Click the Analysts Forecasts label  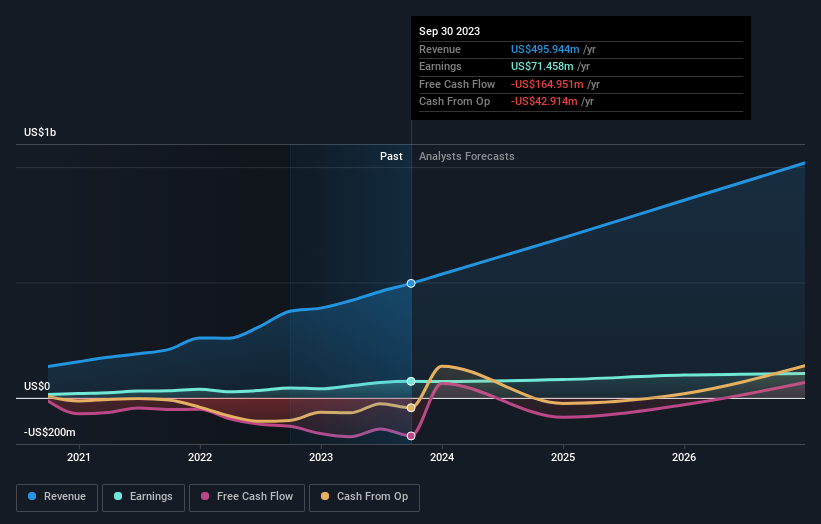pyautogui.click(x=467, y=156)
